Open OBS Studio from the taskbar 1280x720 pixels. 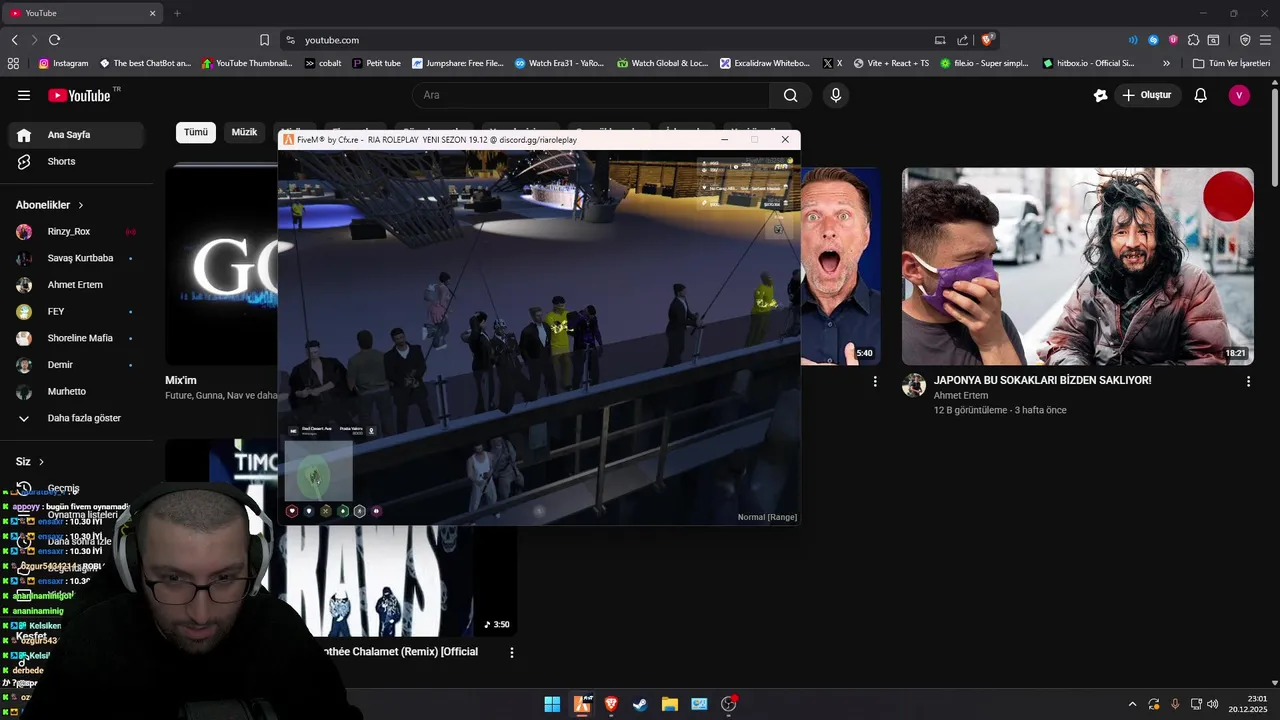click(x=729, y=704)
